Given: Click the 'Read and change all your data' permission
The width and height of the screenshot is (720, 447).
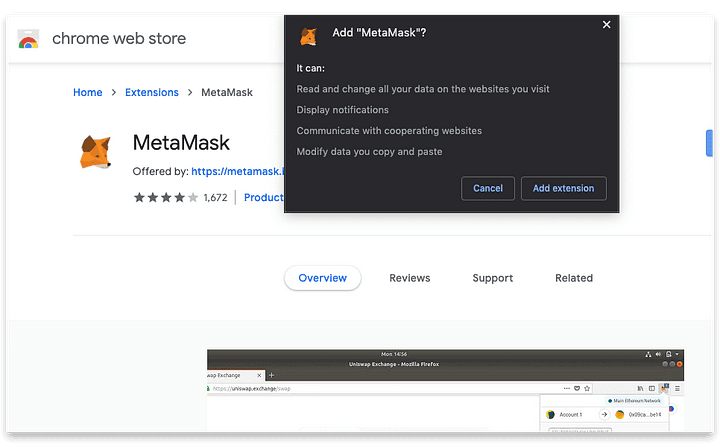Looking at the screenshot, I should [422, 89].
